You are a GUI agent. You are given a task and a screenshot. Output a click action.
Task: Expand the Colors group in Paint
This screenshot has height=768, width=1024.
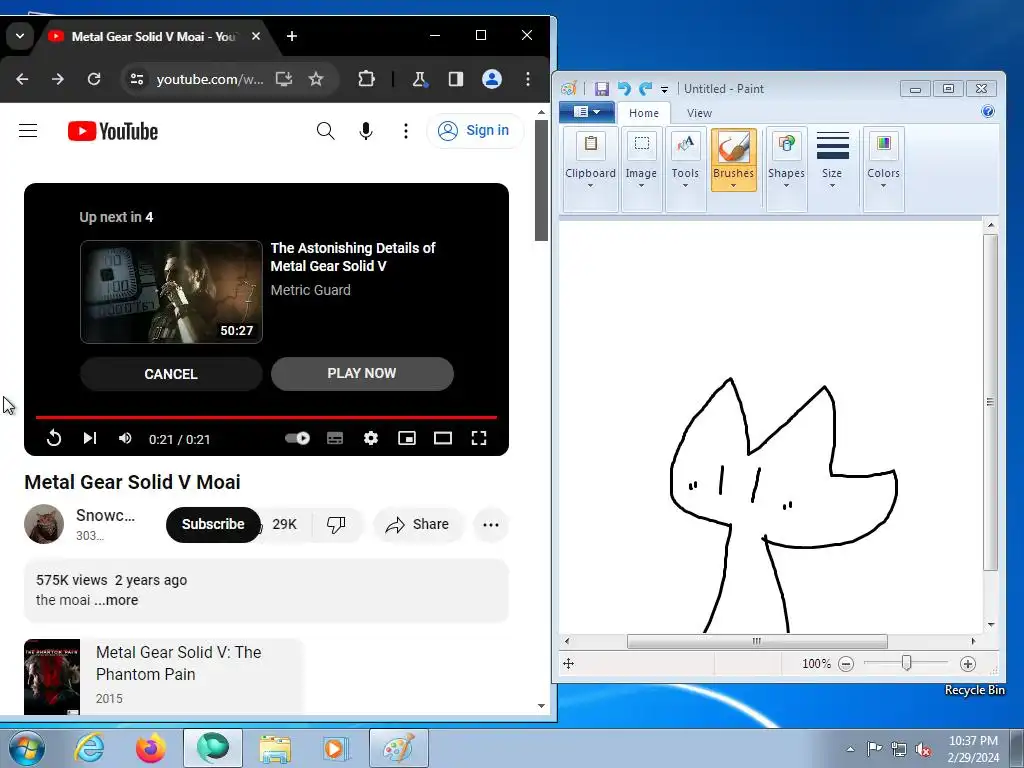884,168
